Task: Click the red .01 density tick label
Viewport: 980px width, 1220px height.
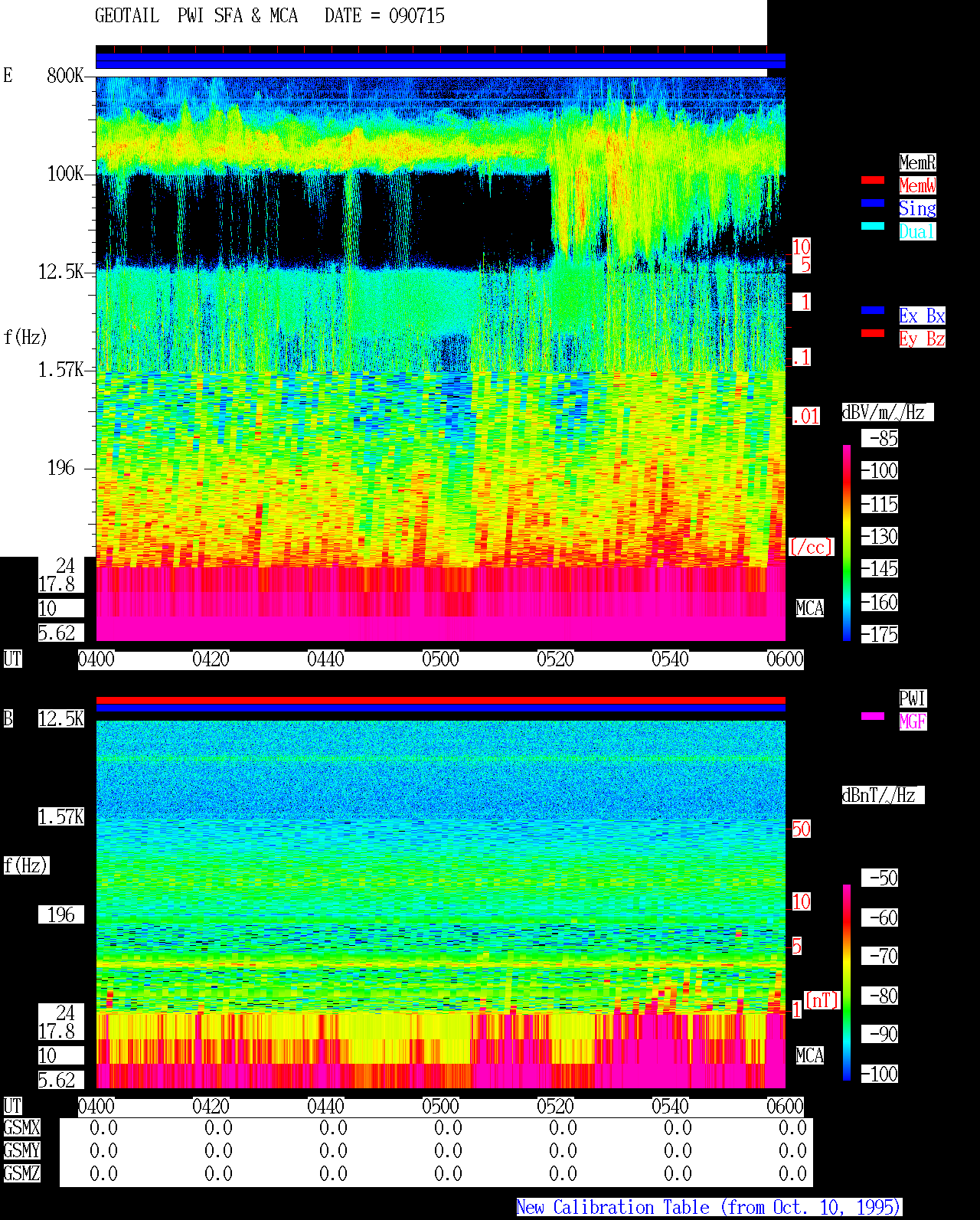Action: coord(805,417)
